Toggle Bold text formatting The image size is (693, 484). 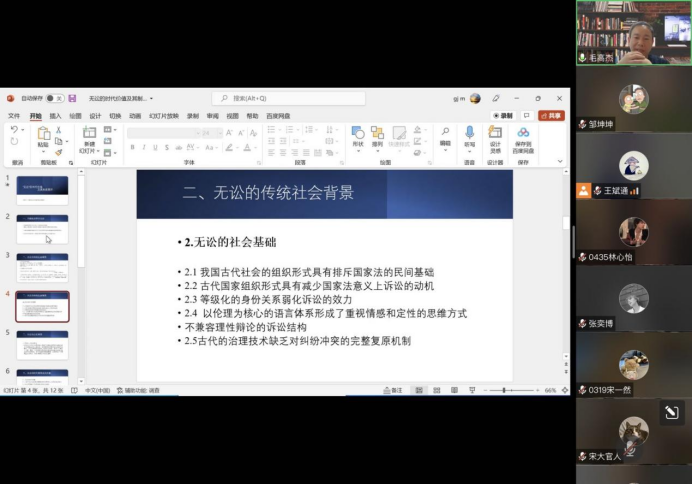click(x=131, y=147)
